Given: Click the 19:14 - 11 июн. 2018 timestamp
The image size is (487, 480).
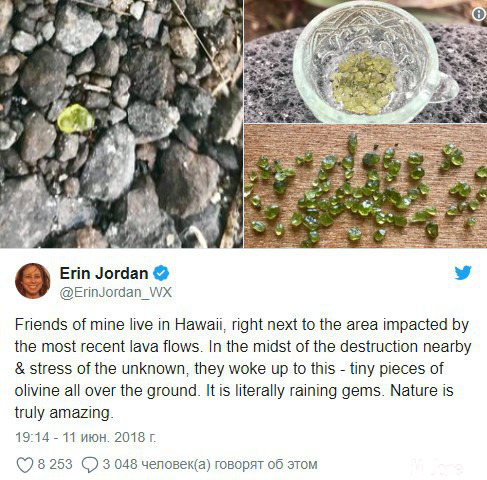Looking at the screenshot, I should [x=86, y=437].
